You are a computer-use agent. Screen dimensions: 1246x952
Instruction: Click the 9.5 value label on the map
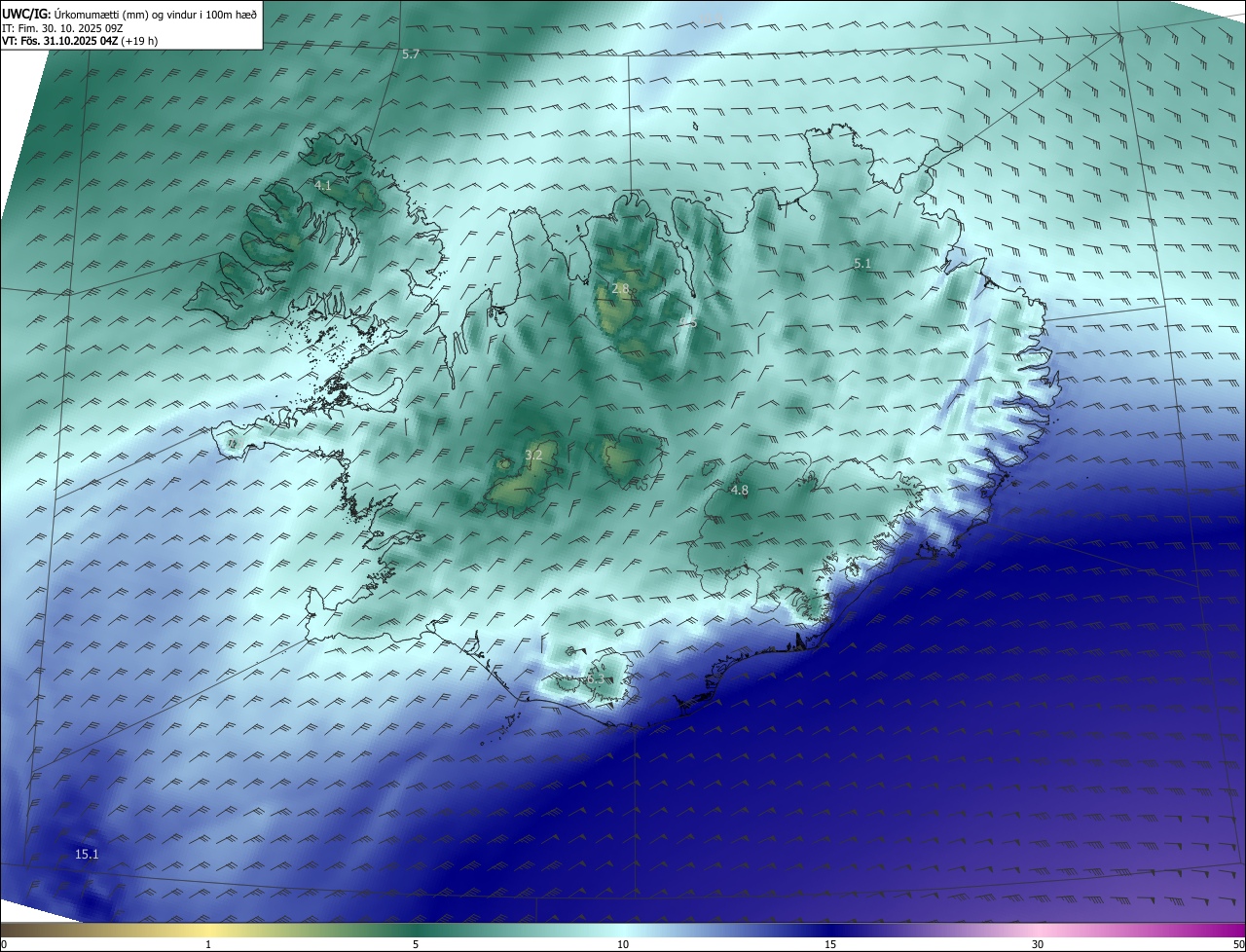tap(688, 322)
